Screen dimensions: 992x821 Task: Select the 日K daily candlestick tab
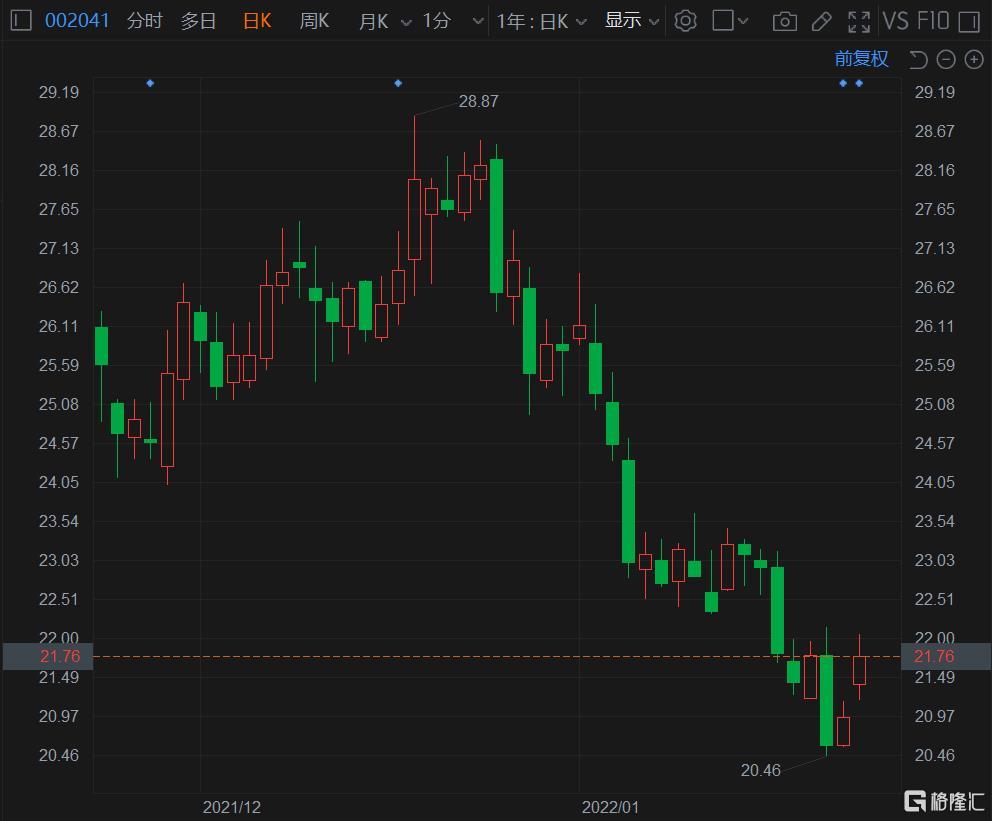257,21
